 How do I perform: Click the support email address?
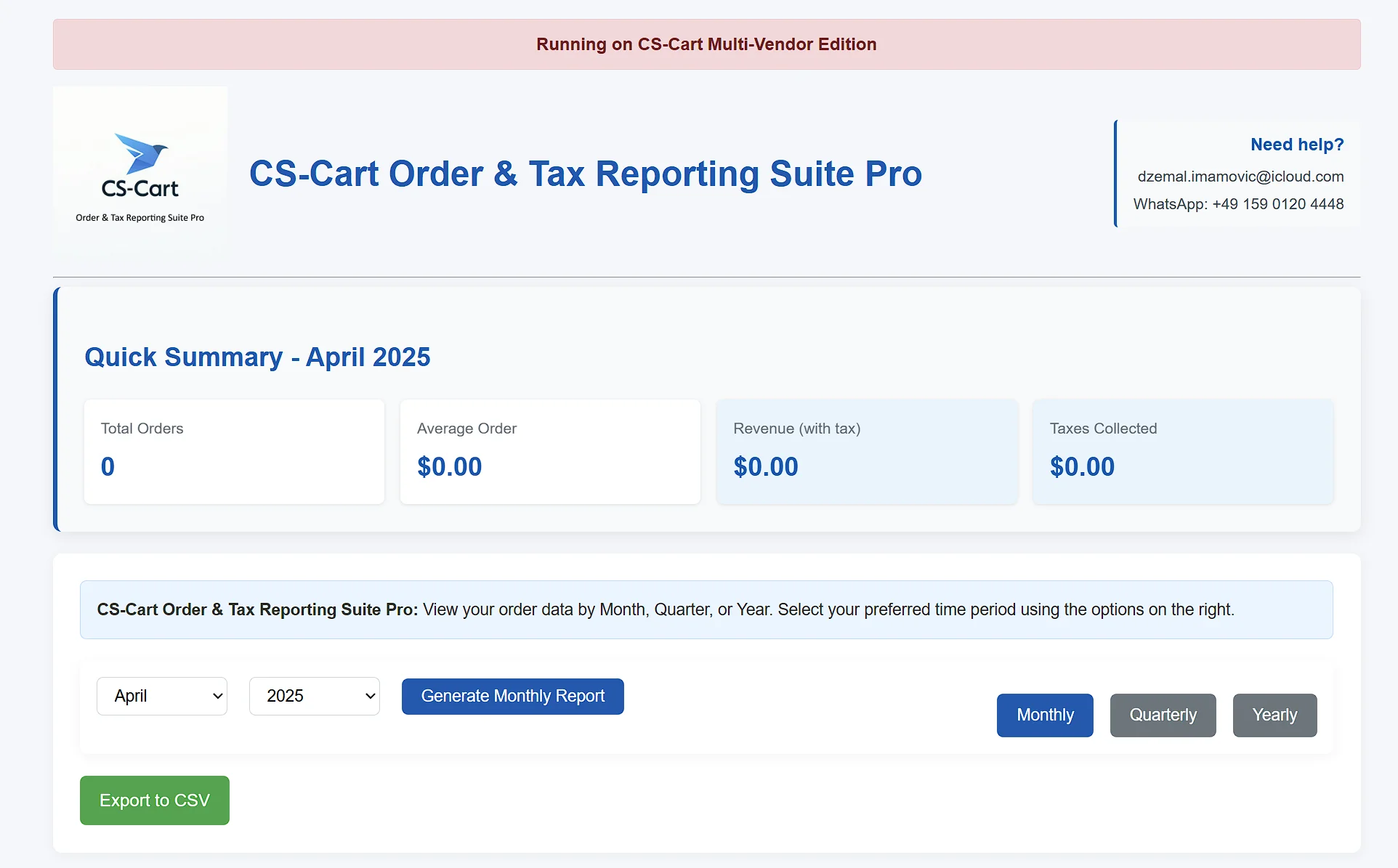[1240, 177]
